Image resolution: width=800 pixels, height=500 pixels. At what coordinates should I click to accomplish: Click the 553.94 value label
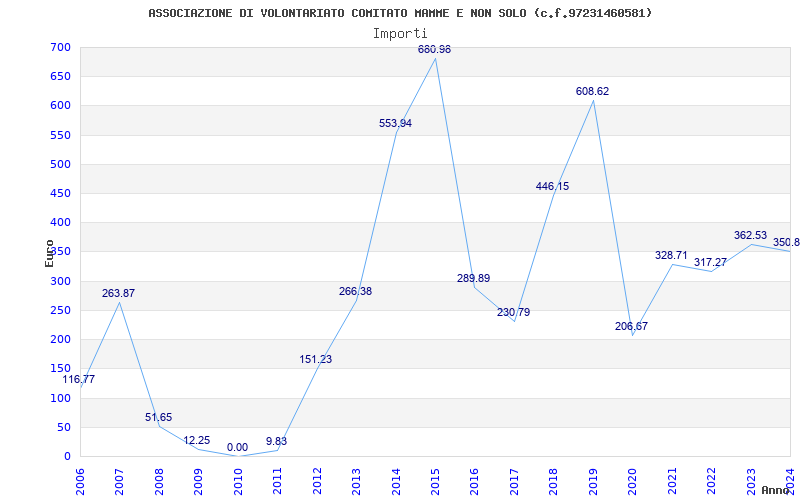(x=395, y=123)
